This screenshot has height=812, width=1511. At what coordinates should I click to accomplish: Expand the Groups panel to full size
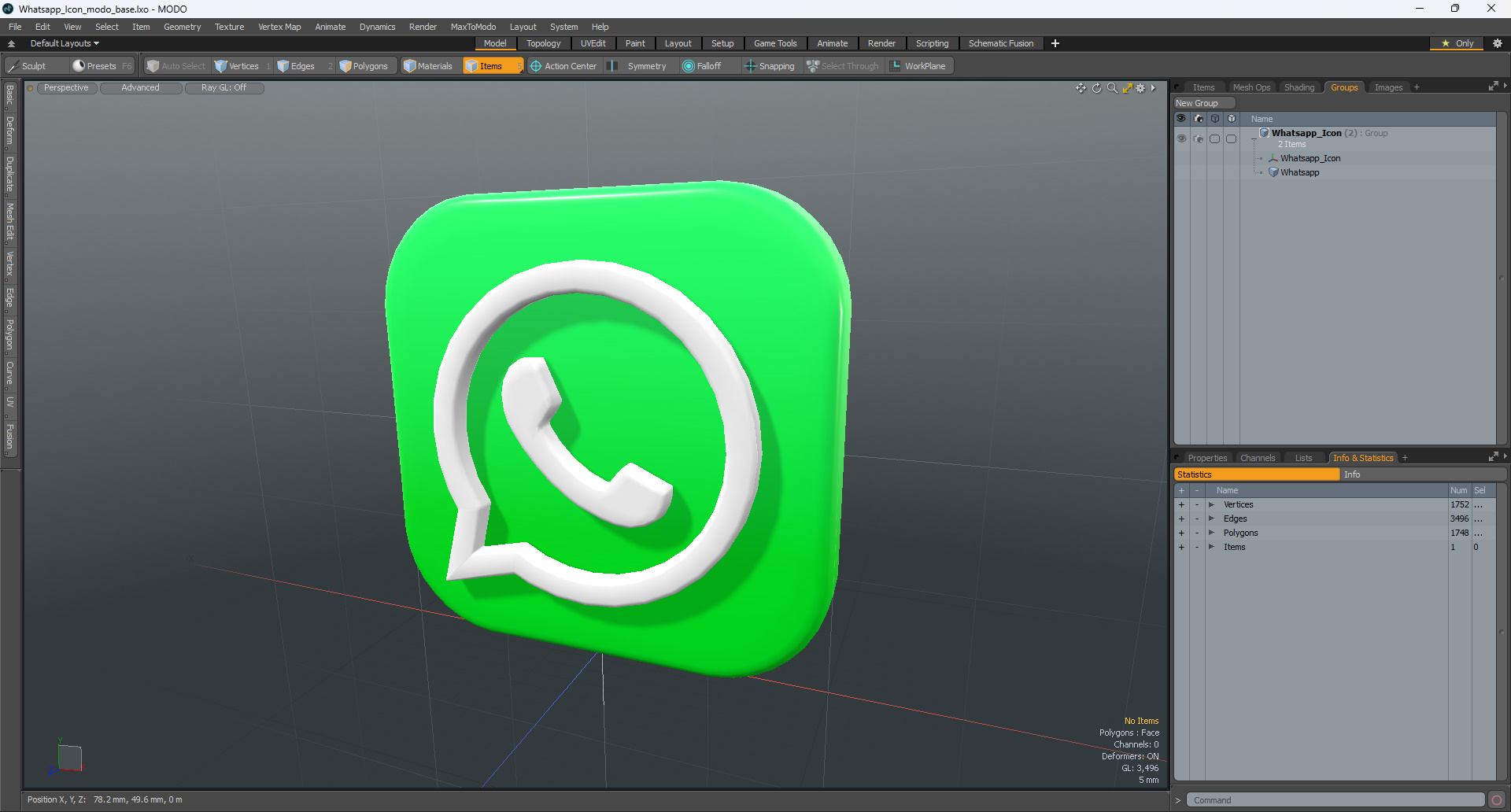pos(1493,87)
